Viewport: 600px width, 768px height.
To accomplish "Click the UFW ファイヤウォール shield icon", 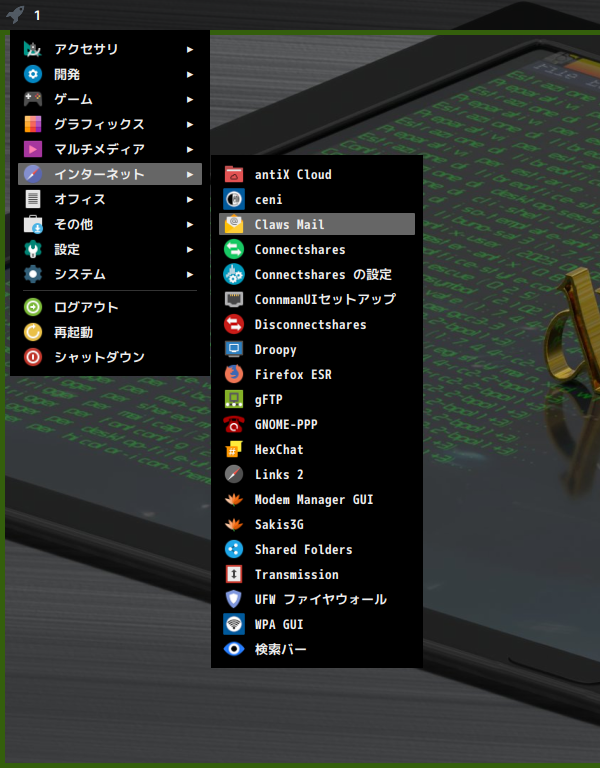I will [x=234, y=599].
